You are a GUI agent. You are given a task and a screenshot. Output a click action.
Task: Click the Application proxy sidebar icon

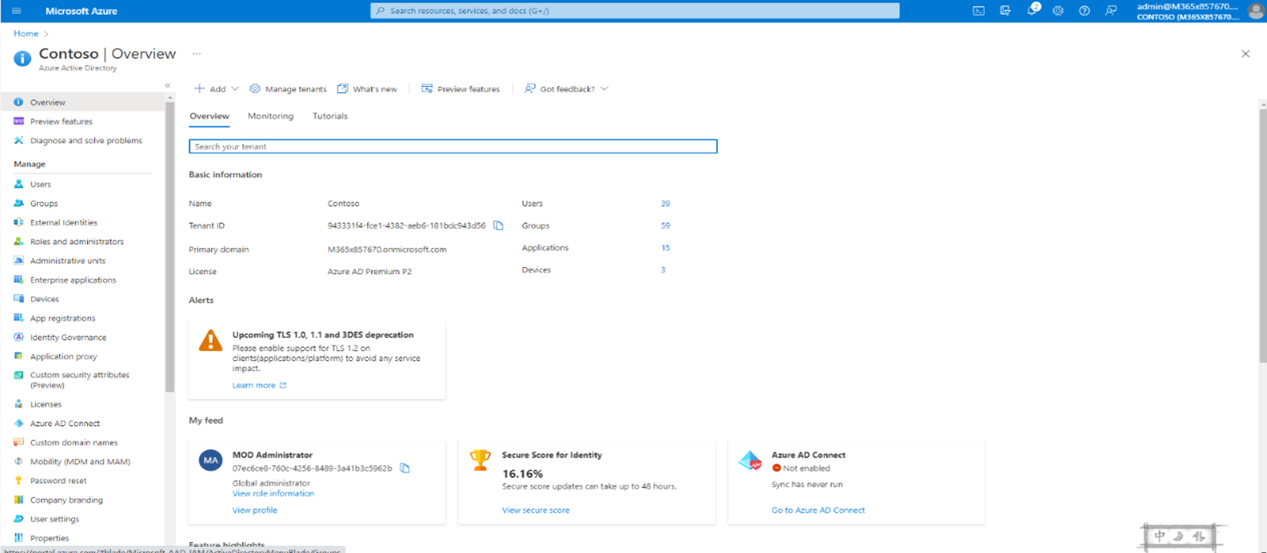pos(18,356)
